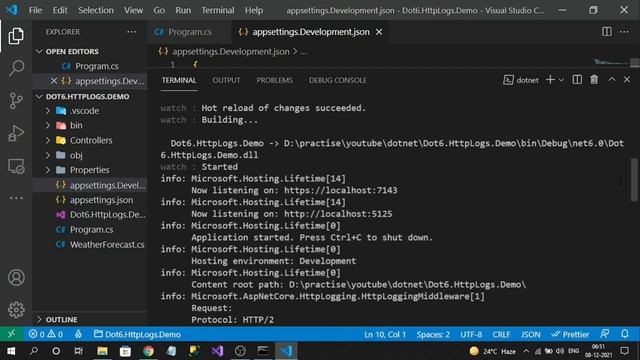Change the JSON language mode
Viewport: 640px width, 360px height.
[x=531, y=334]
